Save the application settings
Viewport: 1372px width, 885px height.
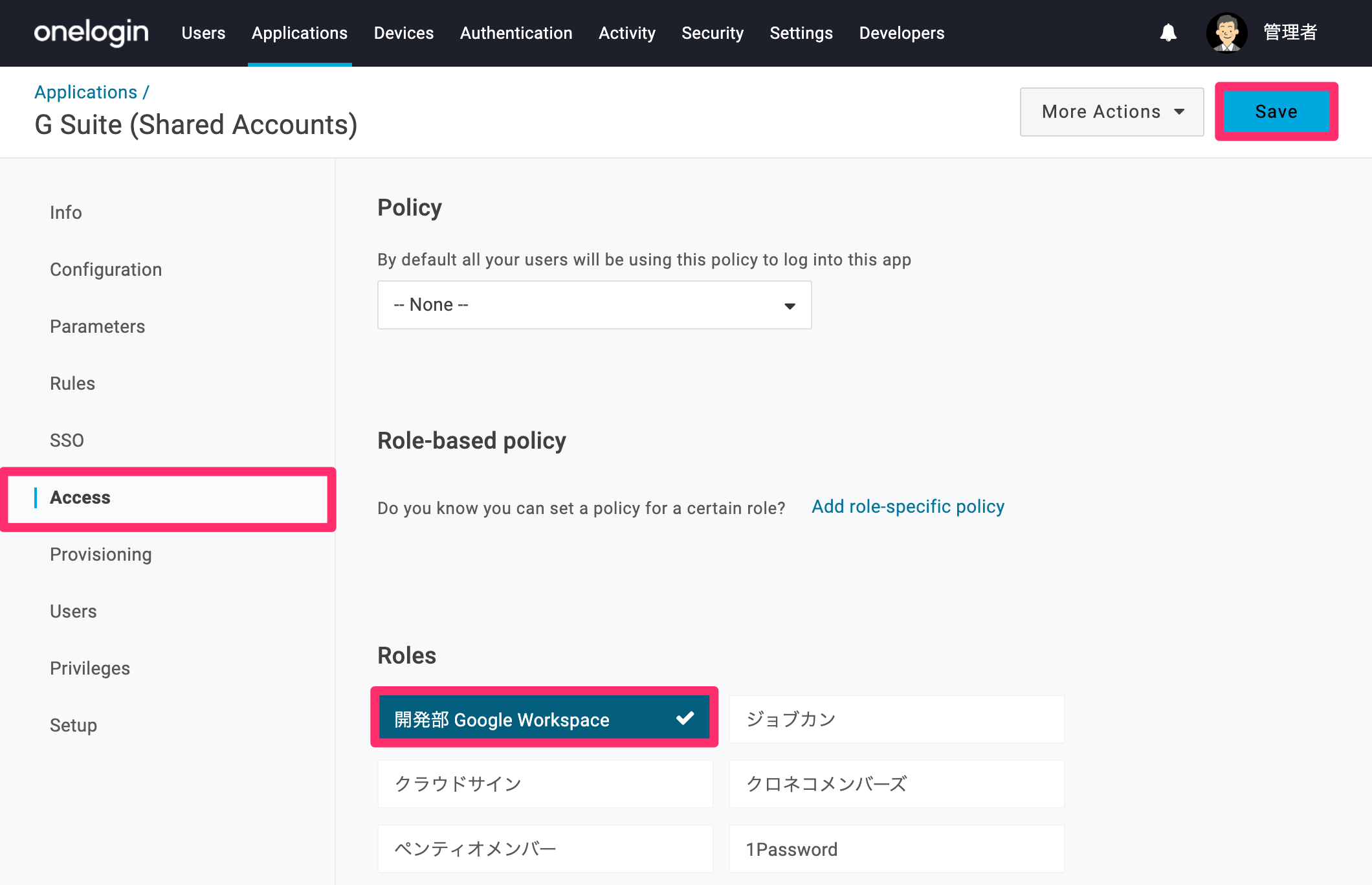pos(1276,112)
